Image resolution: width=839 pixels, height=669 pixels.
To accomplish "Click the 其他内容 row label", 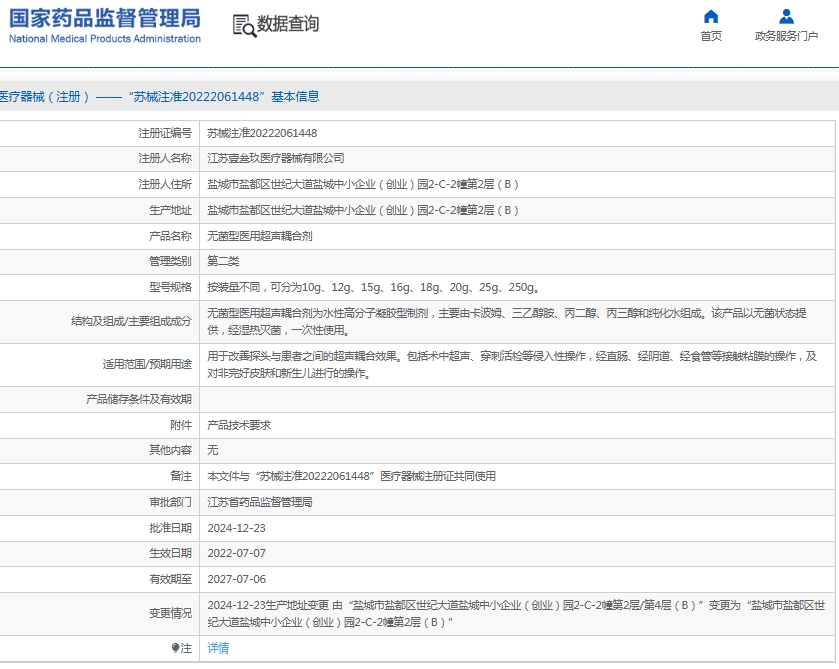I will pos(170,450).
